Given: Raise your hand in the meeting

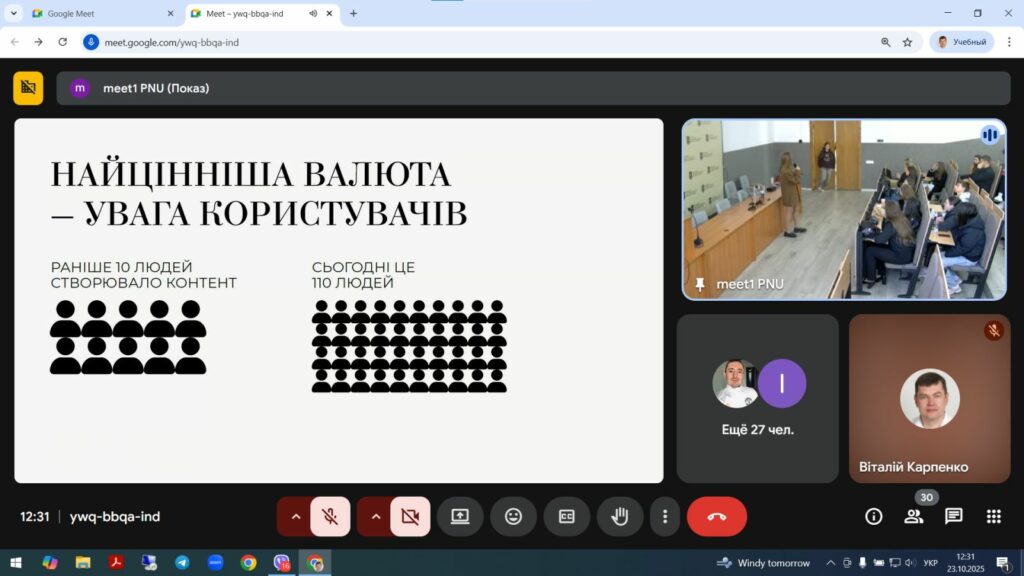Looking at the screenshot, I should (x=620, y=516).
